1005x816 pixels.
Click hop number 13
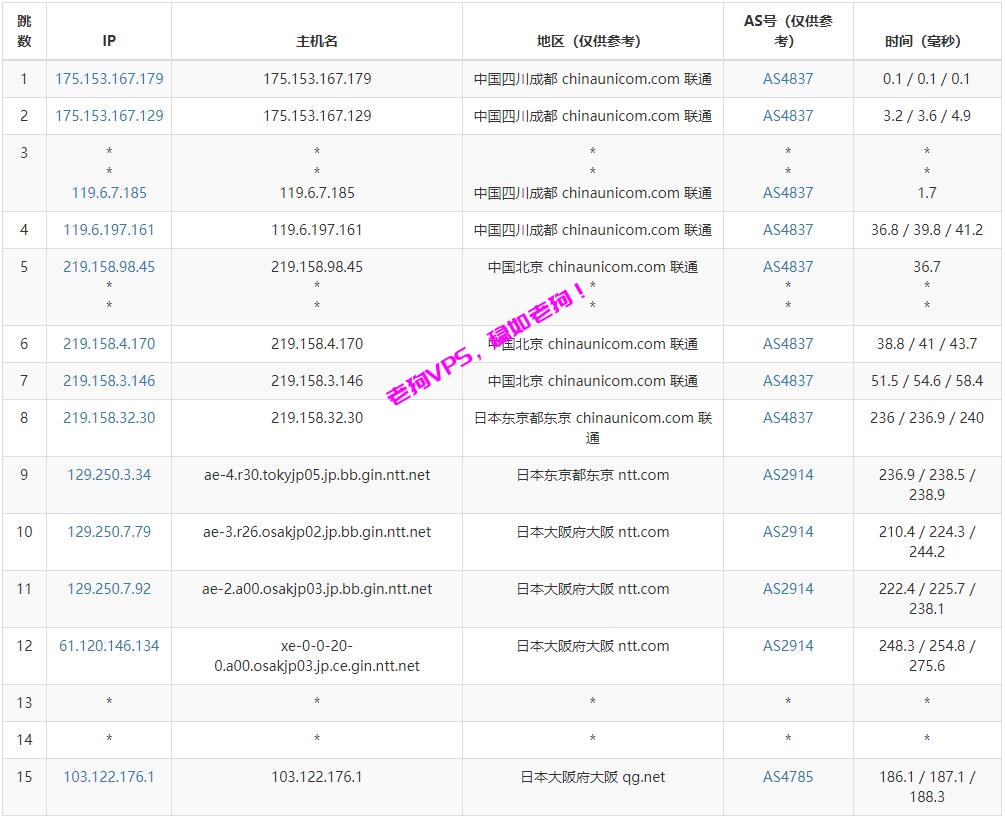pyautogui.click(x=24, y=703)
